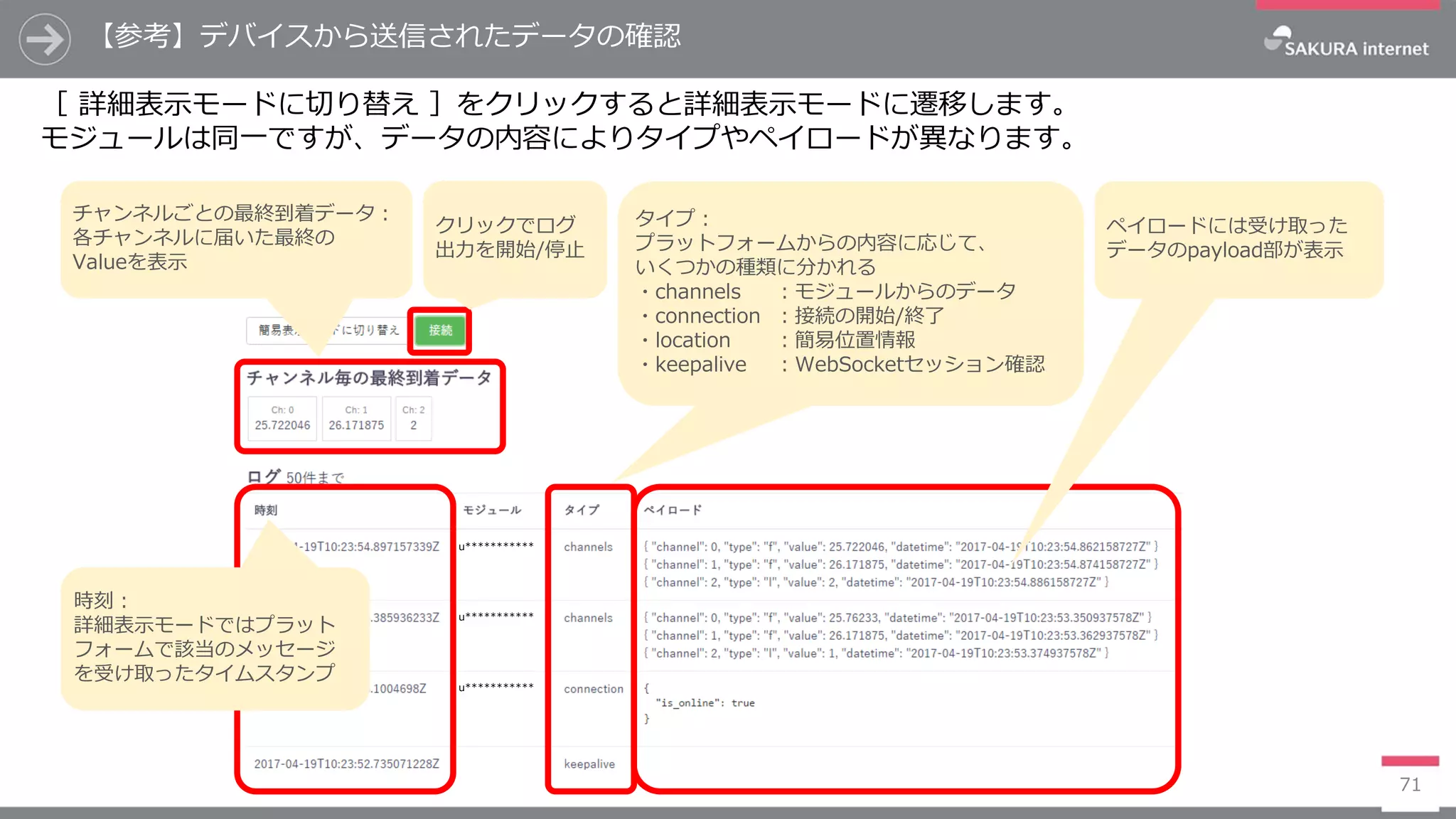Screen dimensions: 1456x819
Task: Click the first row's masked module ID
Action: tap(496, 547)
